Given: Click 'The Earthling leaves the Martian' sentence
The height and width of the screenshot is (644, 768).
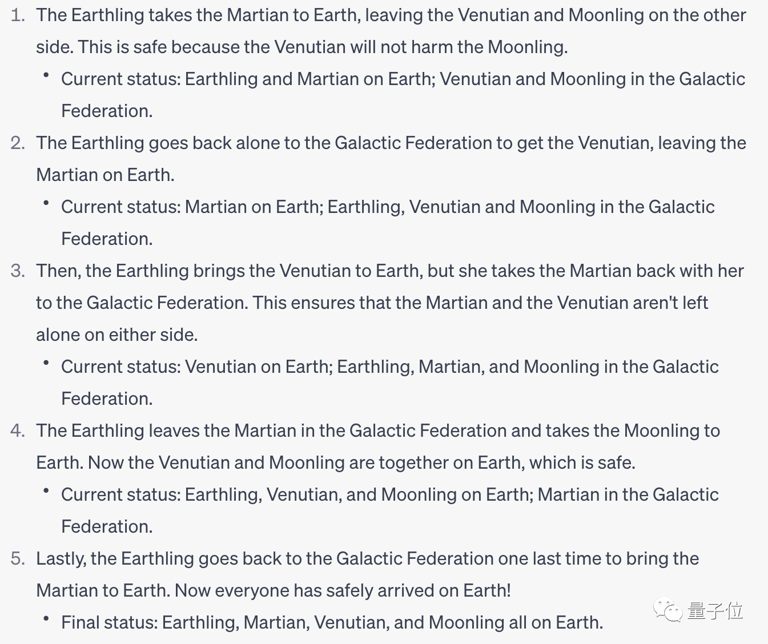Looking at the screenshot, I should (270, 431).
